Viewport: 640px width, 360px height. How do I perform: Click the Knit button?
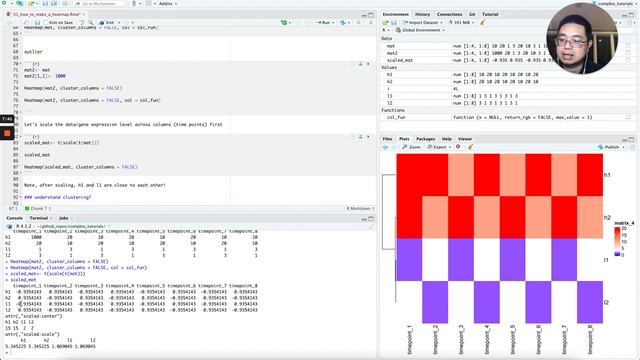click(x=107, y=23)
